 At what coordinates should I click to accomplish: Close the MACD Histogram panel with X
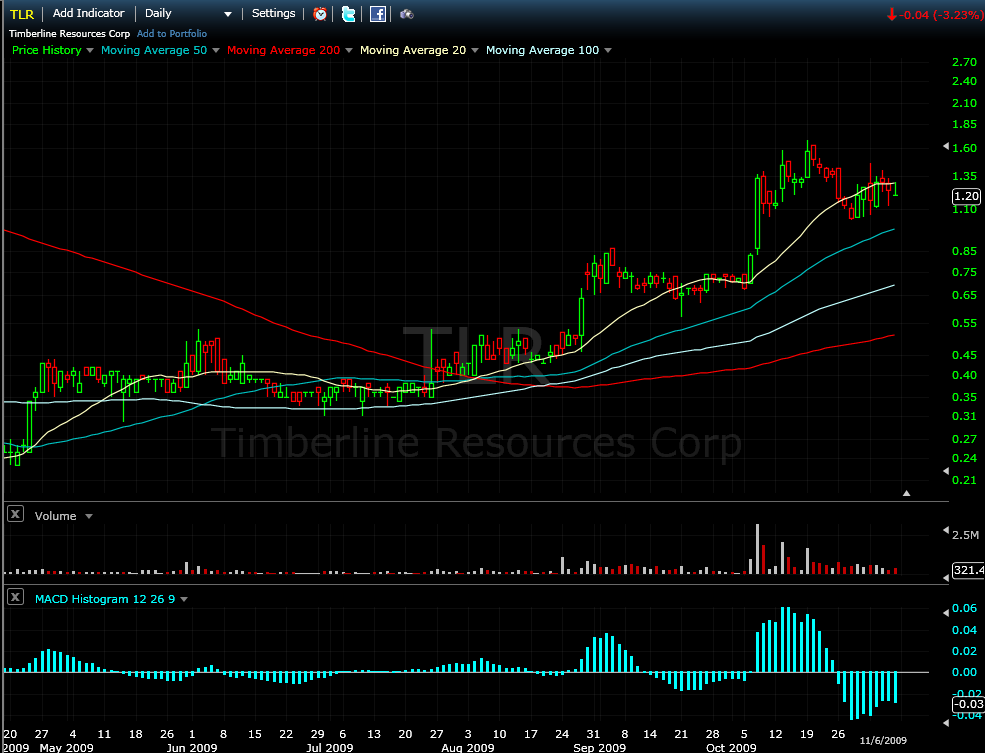point(15,597)
